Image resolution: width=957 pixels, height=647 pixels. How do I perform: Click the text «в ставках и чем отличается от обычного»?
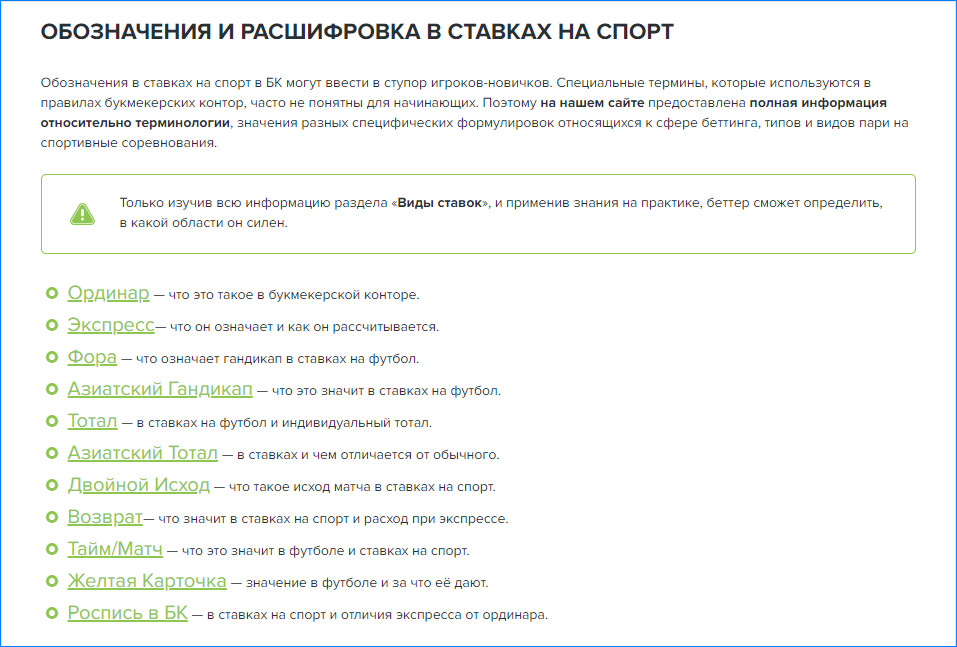(367, 455)
